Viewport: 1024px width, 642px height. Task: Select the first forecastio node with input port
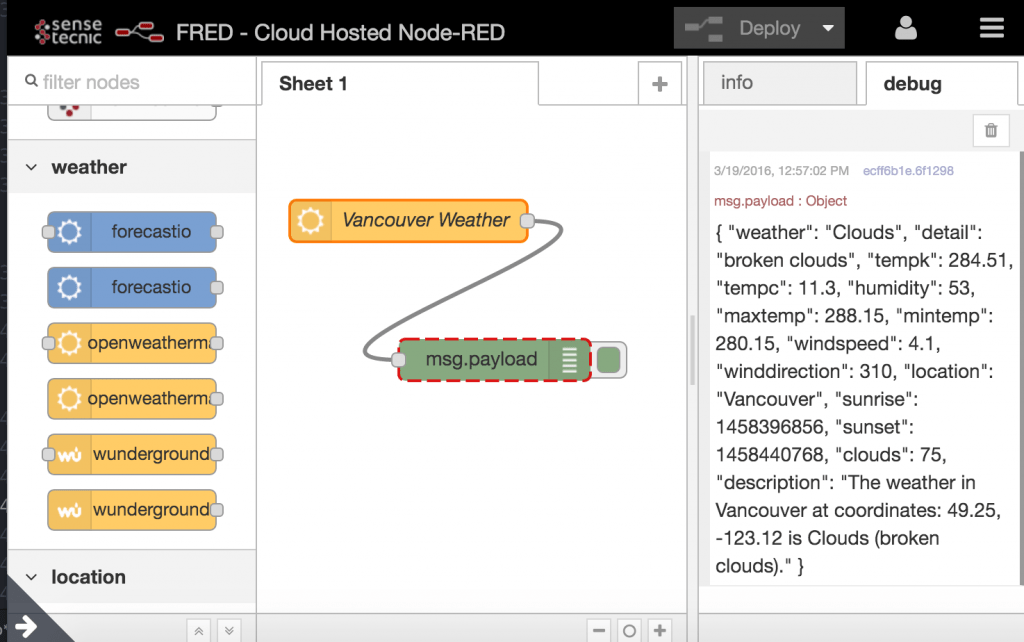tap(132, 231)
